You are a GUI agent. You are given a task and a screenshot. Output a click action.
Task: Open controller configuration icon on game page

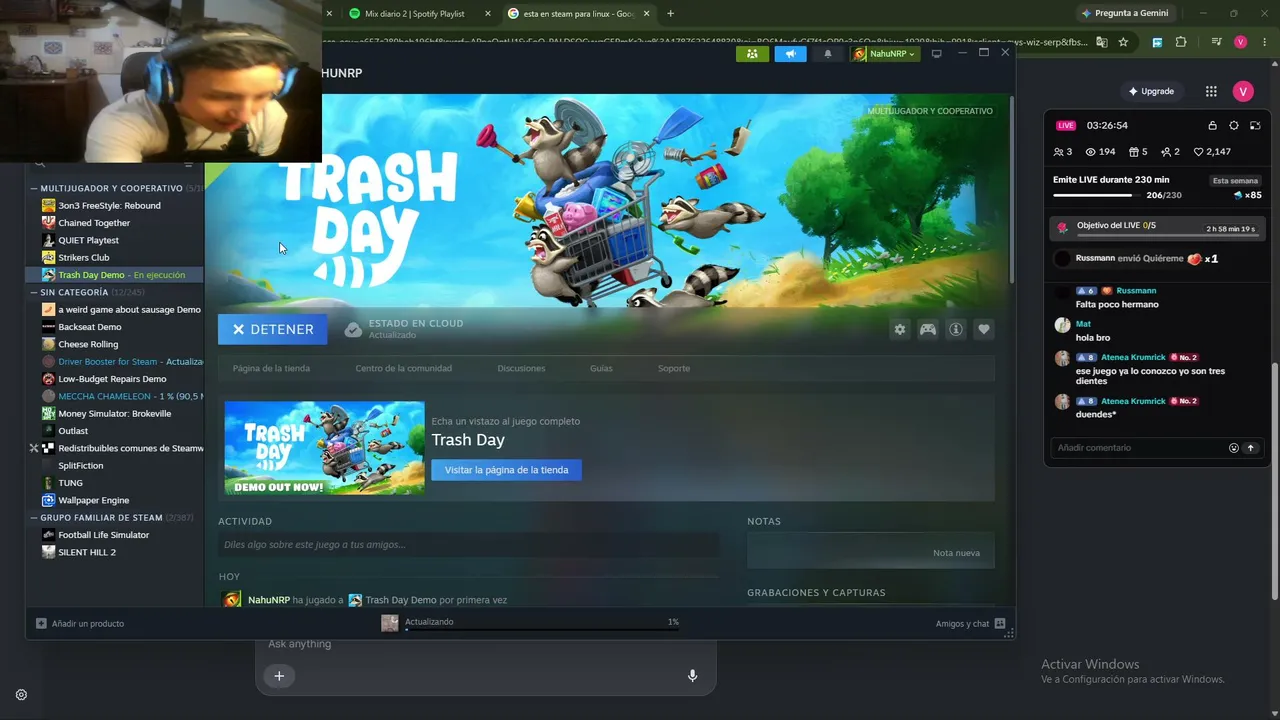tap(928, 329)
